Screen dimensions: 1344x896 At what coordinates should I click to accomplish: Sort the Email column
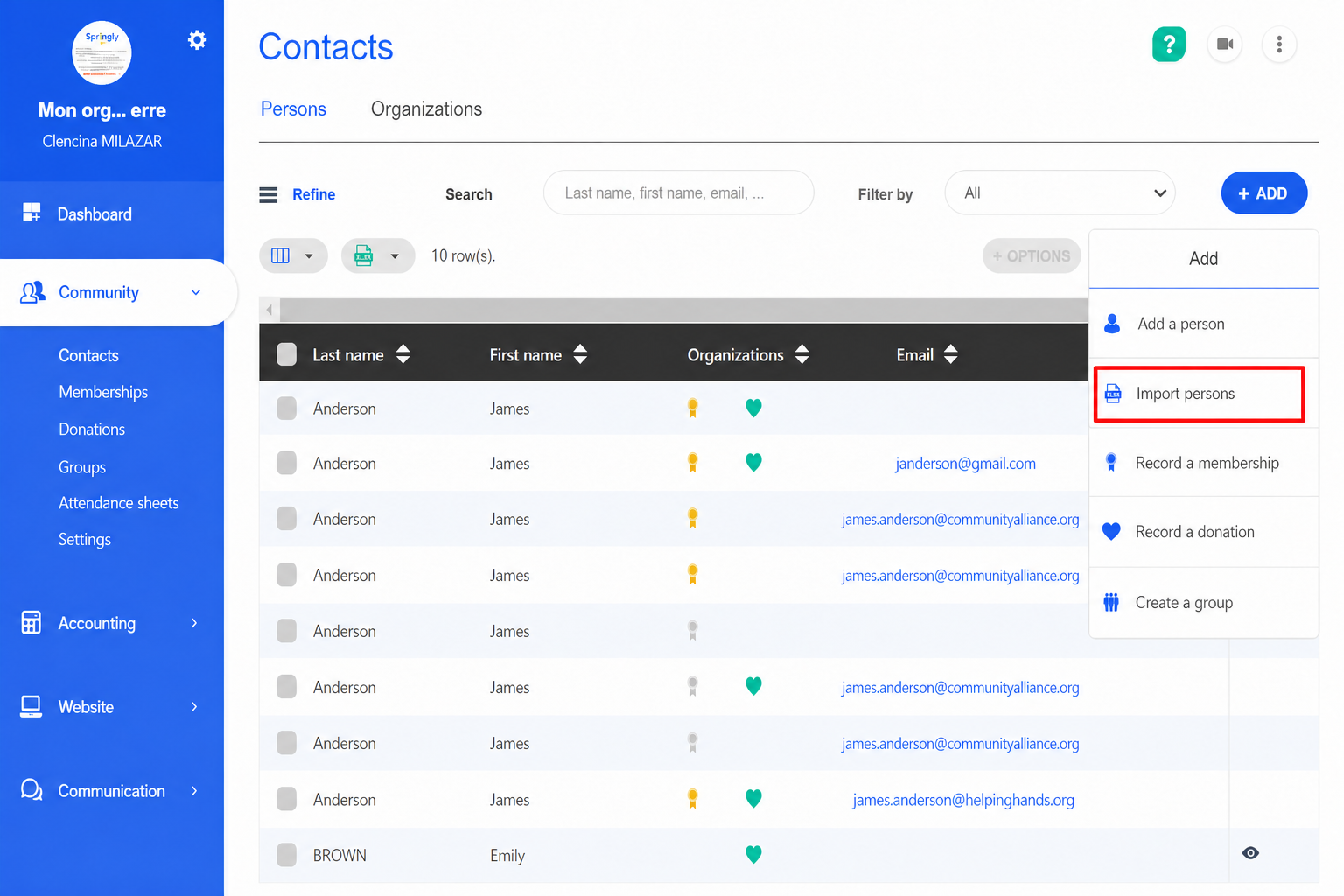tap(951, 354)
